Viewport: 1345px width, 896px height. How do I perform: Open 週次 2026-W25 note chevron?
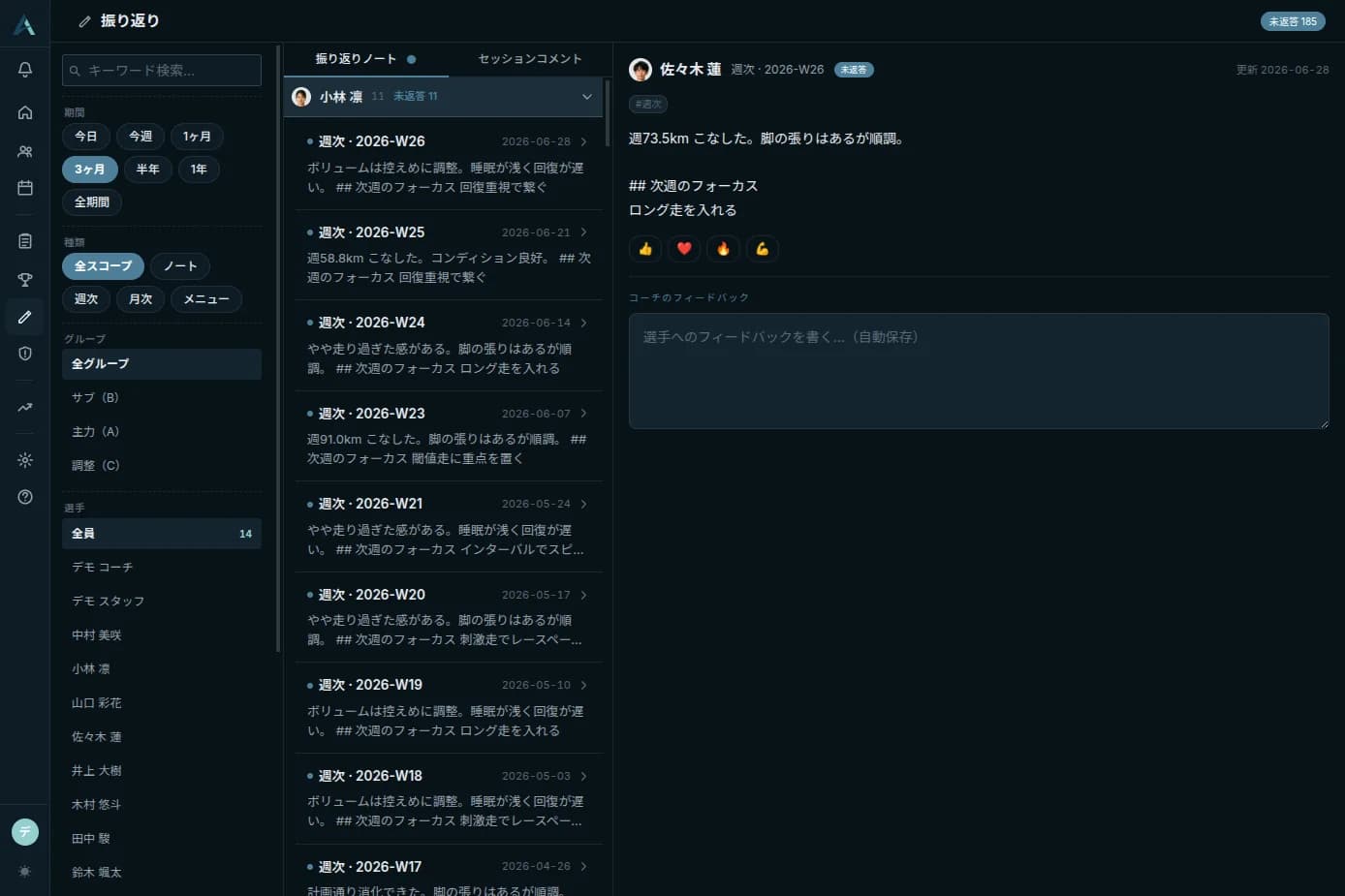pos(583,232)
